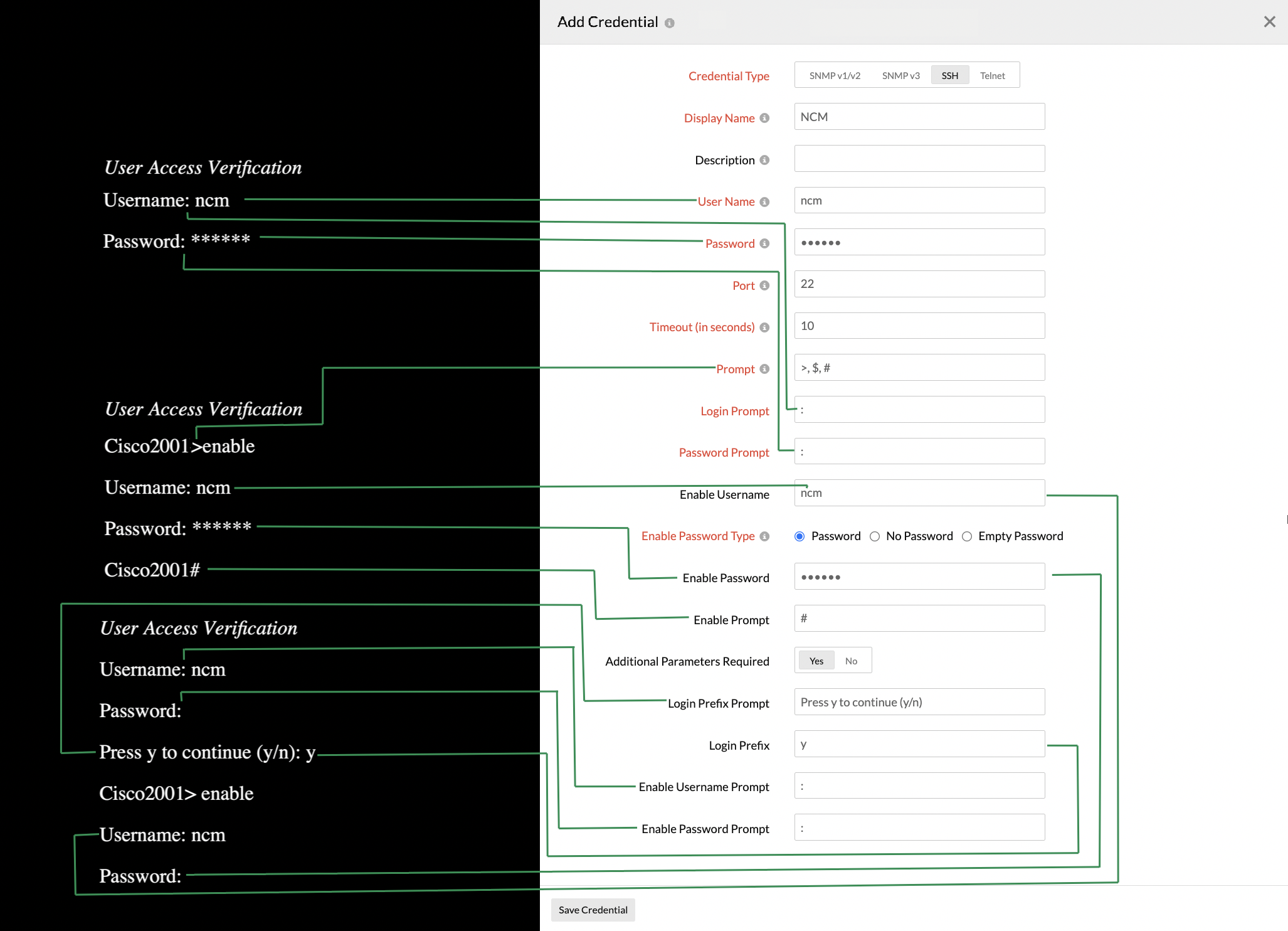
Task: Switch credential type to SNMP v1/v2
Action: [834, 75]
